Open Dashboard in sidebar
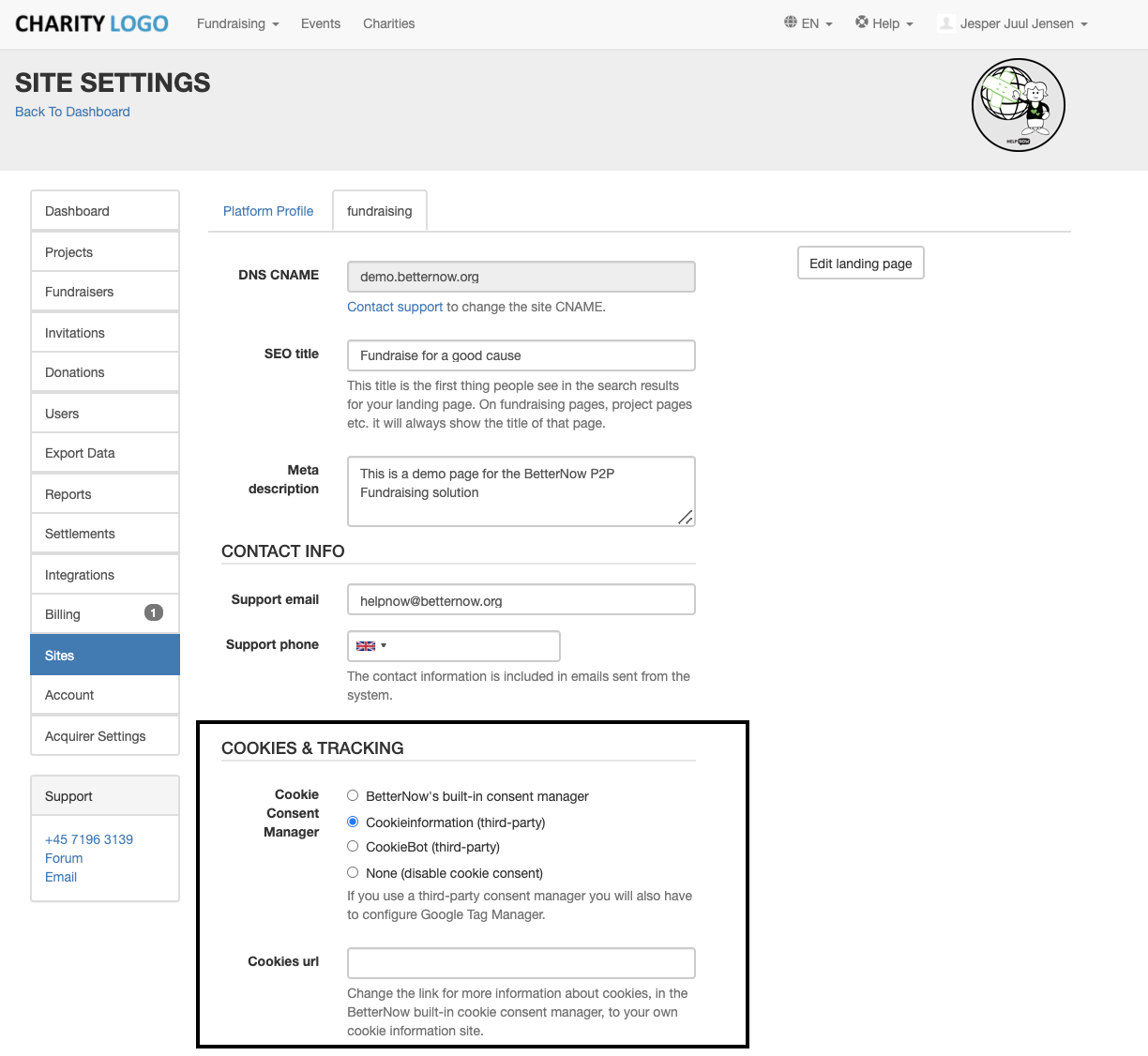 (105, 211)
